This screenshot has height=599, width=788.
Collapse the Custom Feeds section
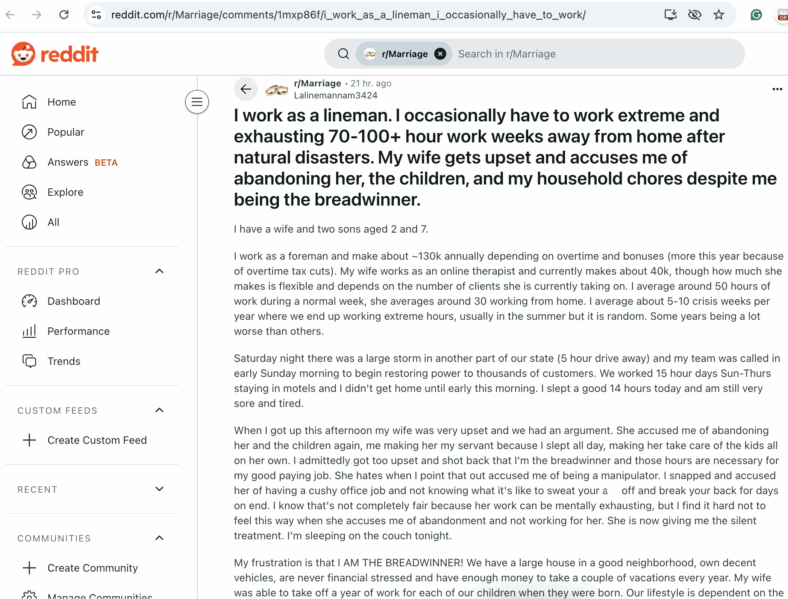pyautogui.click(x=159, y=410)
